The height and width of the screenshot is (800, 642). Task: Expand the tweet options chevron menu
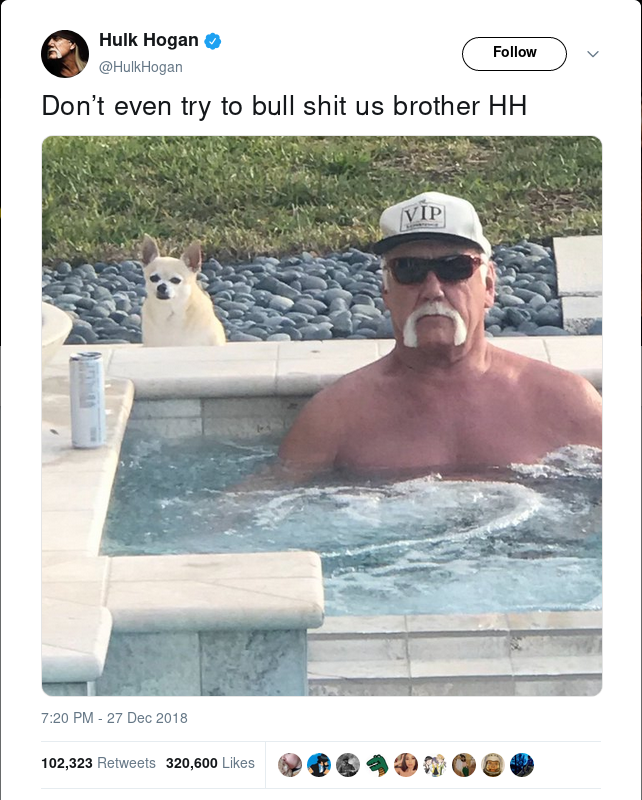593,54
